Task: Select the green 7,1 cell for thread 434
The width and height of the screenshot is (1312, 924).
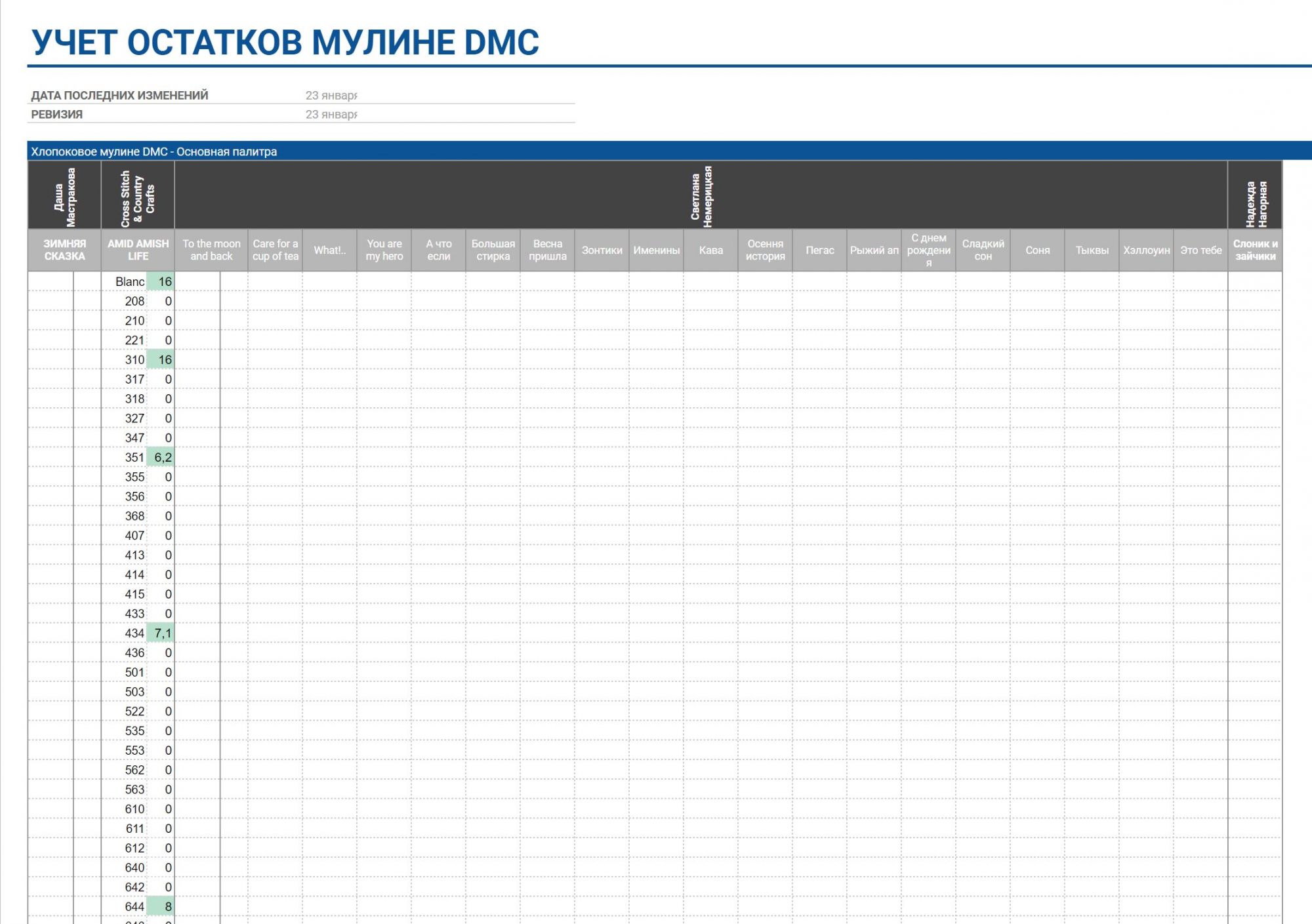Action: click(x=161, y=633)
